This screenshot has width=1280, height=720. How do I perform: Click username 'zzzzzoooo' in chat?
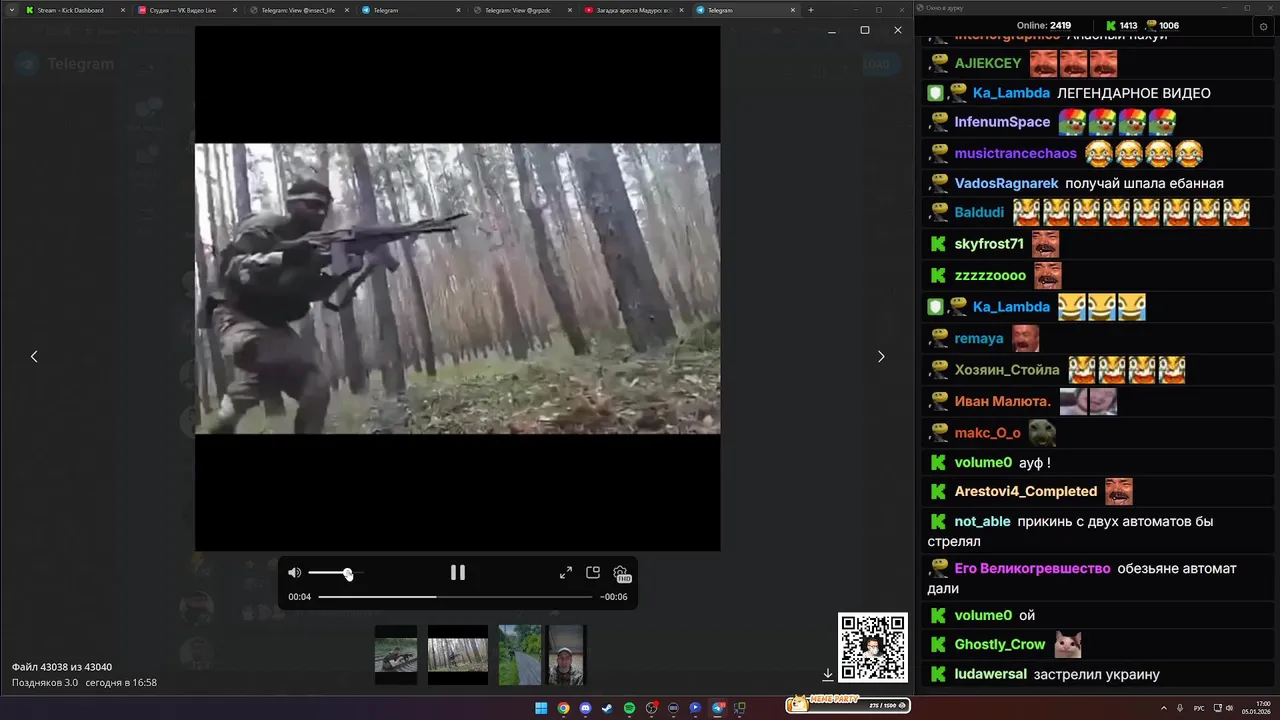(x=990, y=275)
